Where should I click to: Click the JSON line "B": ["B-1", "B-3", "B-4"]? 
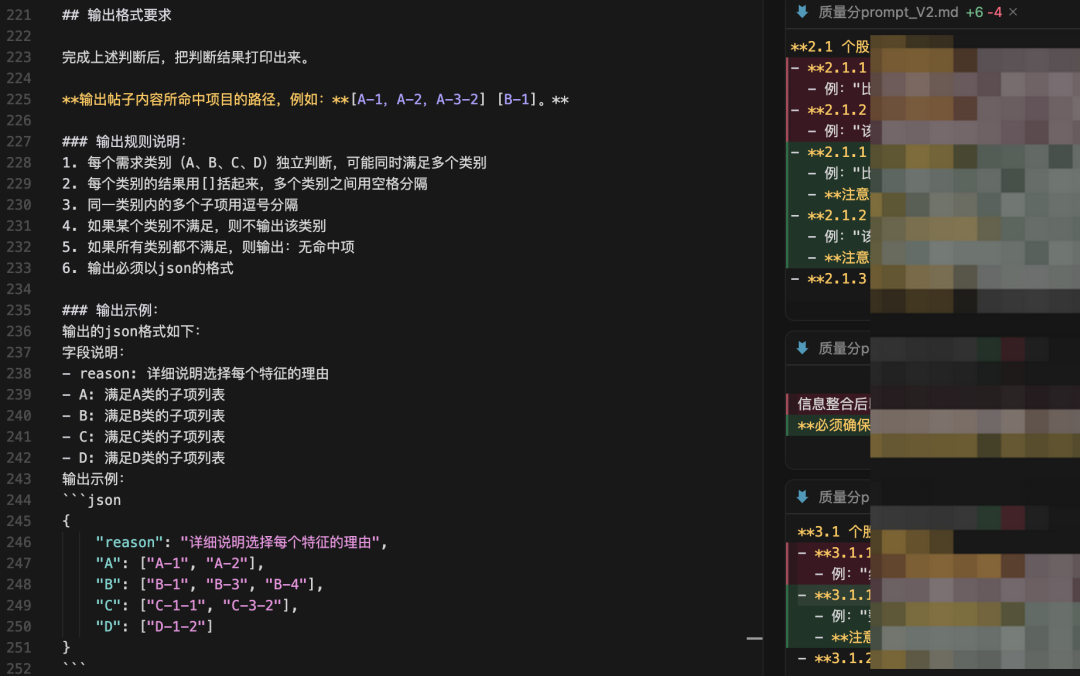click(209, 584)
